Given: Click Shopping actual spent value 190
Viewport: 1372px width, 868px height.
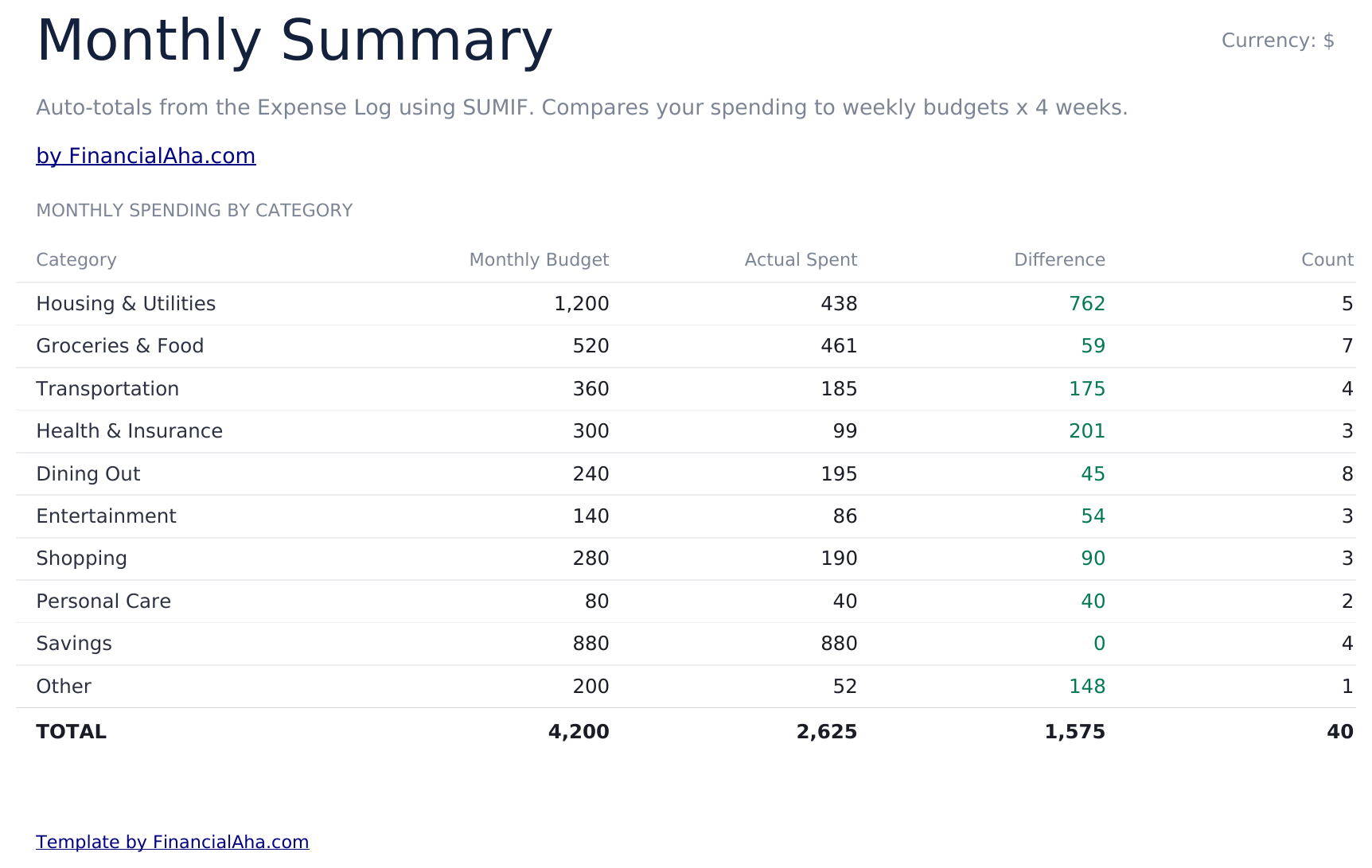Looking at the screenshot, I should click(x=839, y=559).
